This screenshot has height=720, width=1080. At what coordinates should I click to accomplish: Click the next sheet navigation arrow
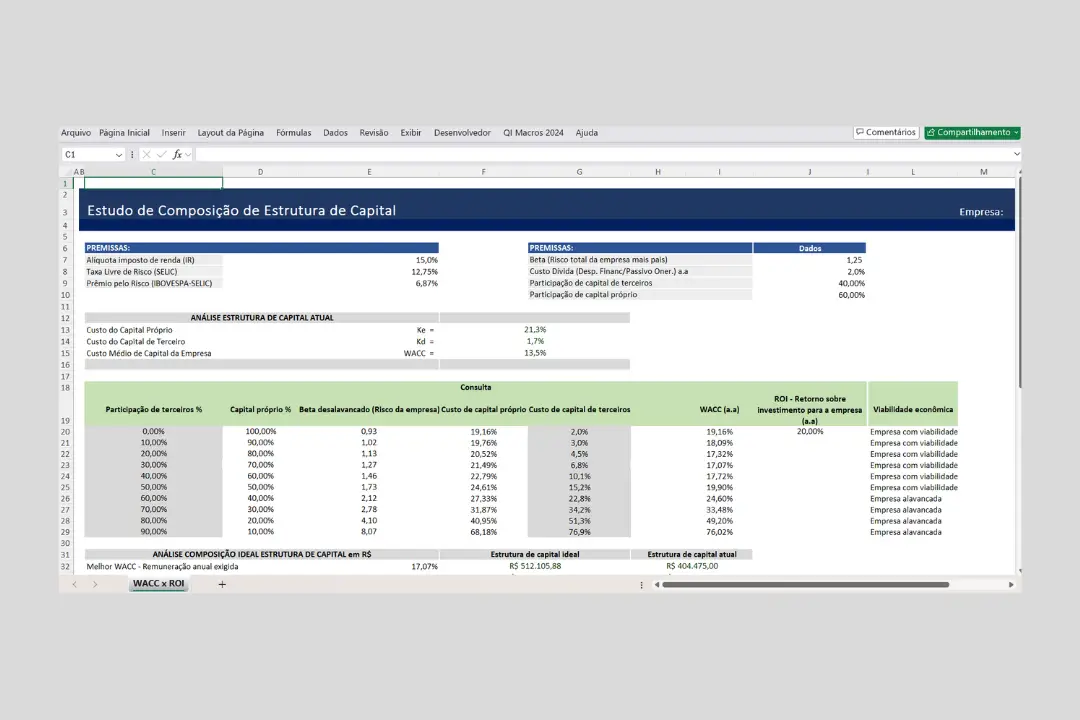tap(95, 584)
